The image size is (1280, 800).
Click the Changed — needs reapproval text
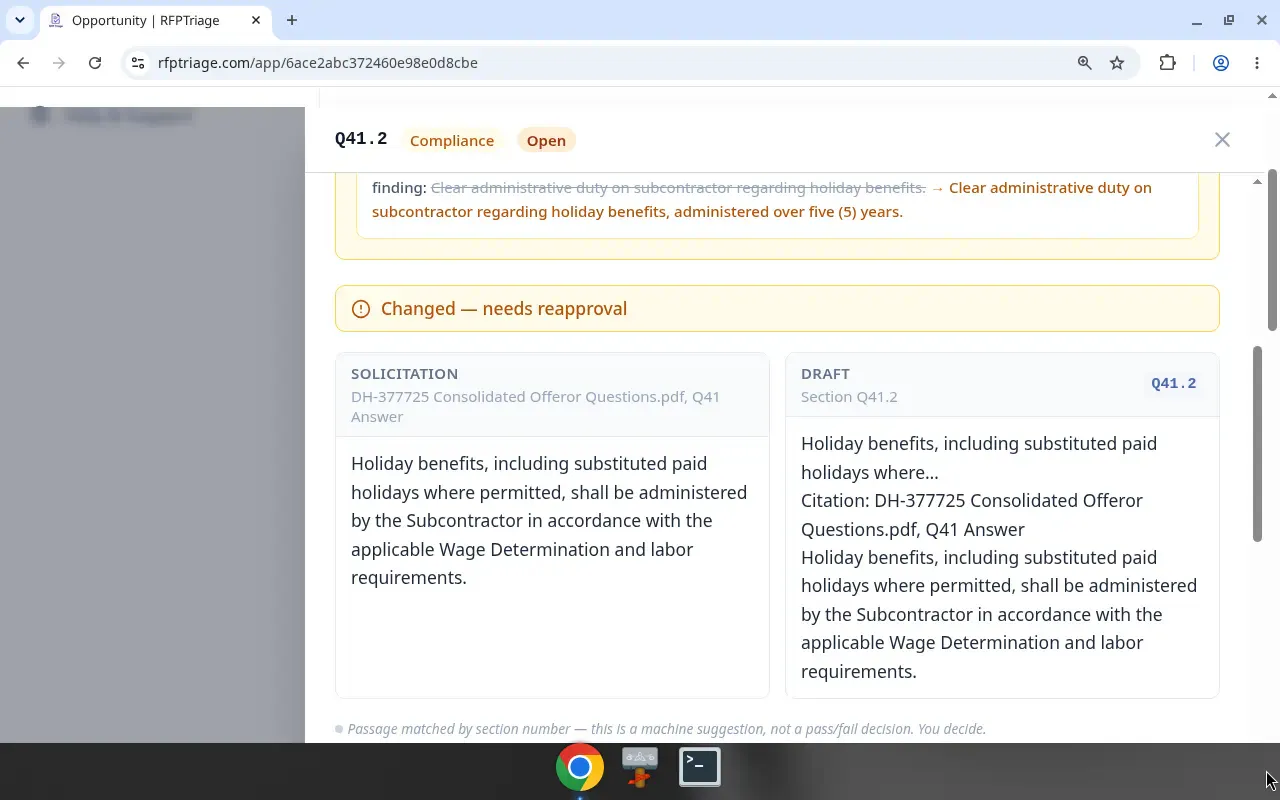(504, 309)
